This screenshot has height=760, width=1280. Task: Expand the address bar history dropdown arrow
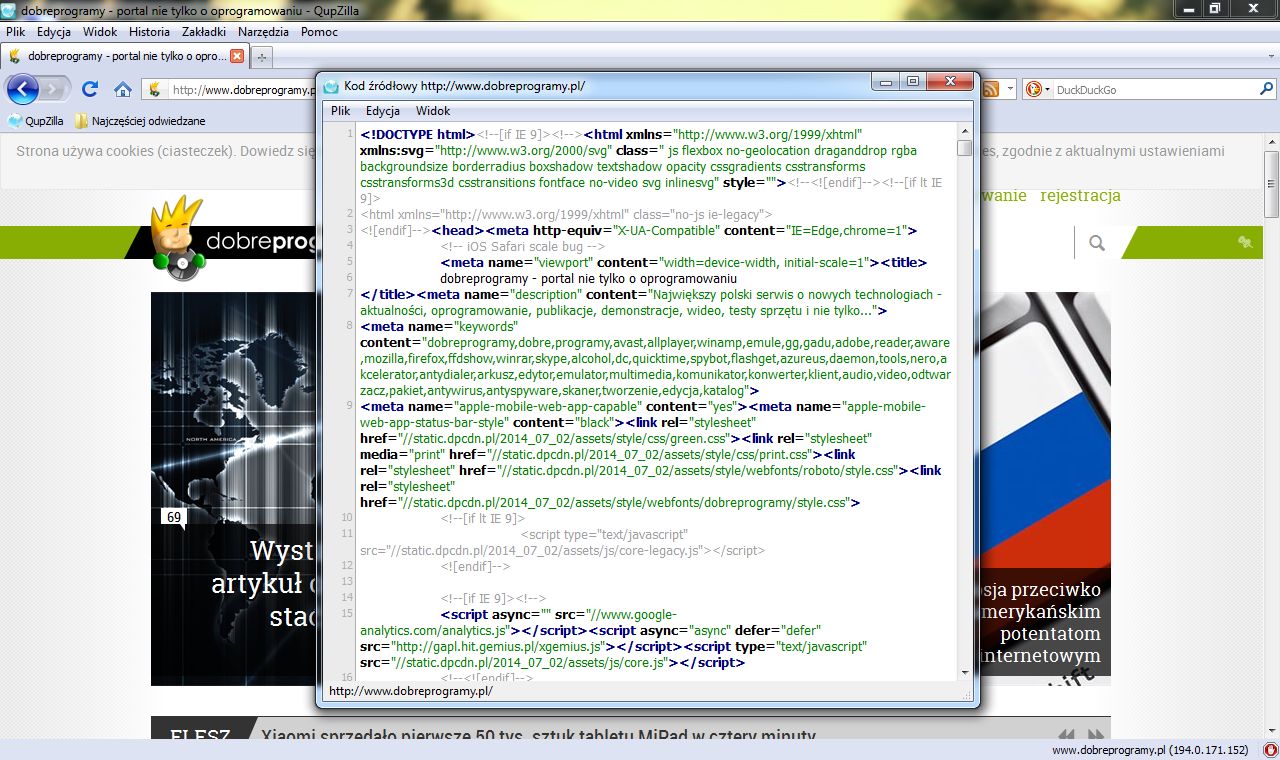[1010, 90]
